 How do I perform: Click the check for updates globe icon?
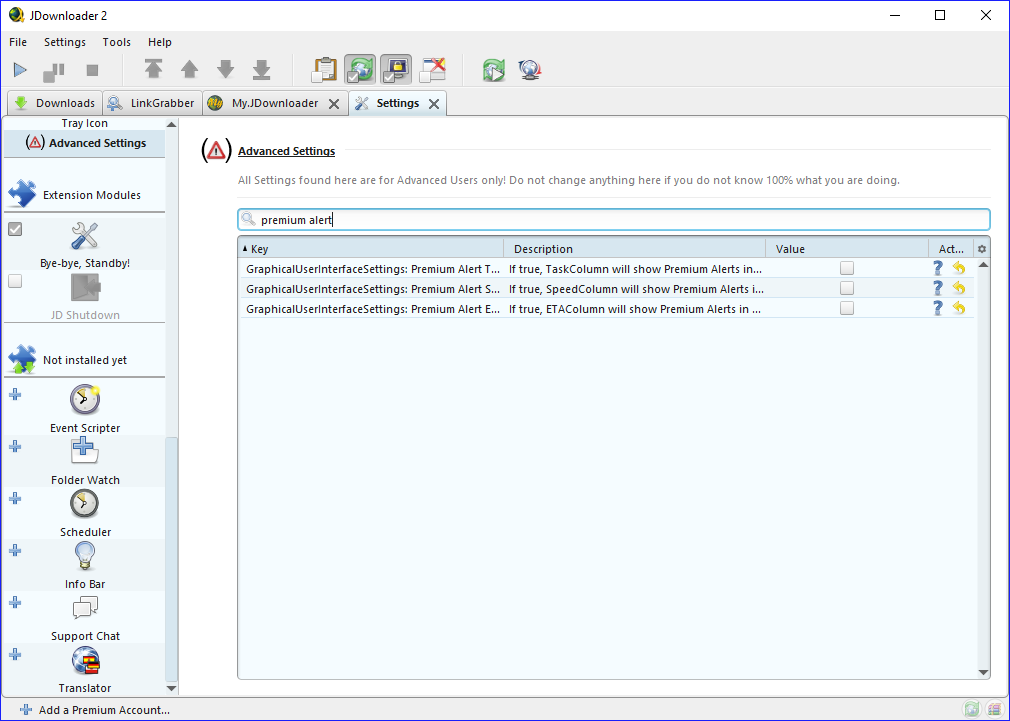coord(529,70)
